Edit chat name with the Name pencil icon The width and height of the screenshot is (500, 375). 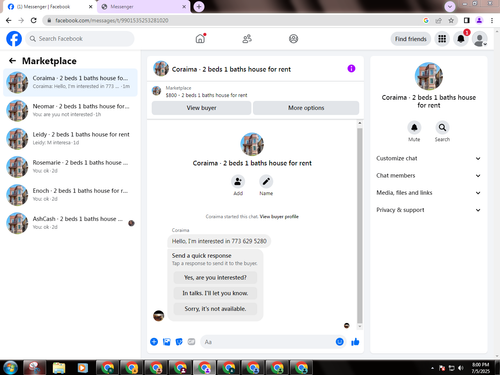[x=266, y=181]
